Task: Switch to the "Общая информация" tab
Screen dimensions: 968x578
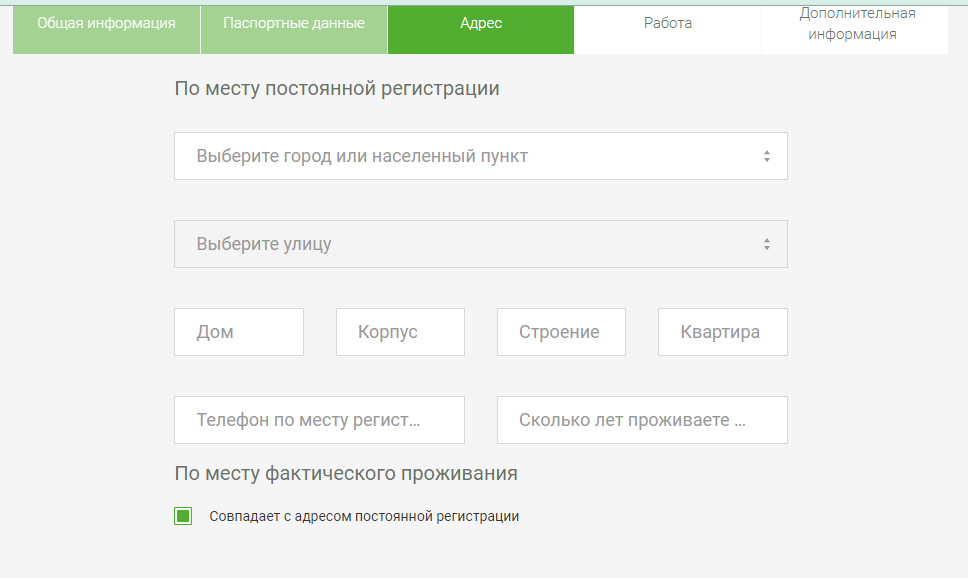Action: point(106,29)
